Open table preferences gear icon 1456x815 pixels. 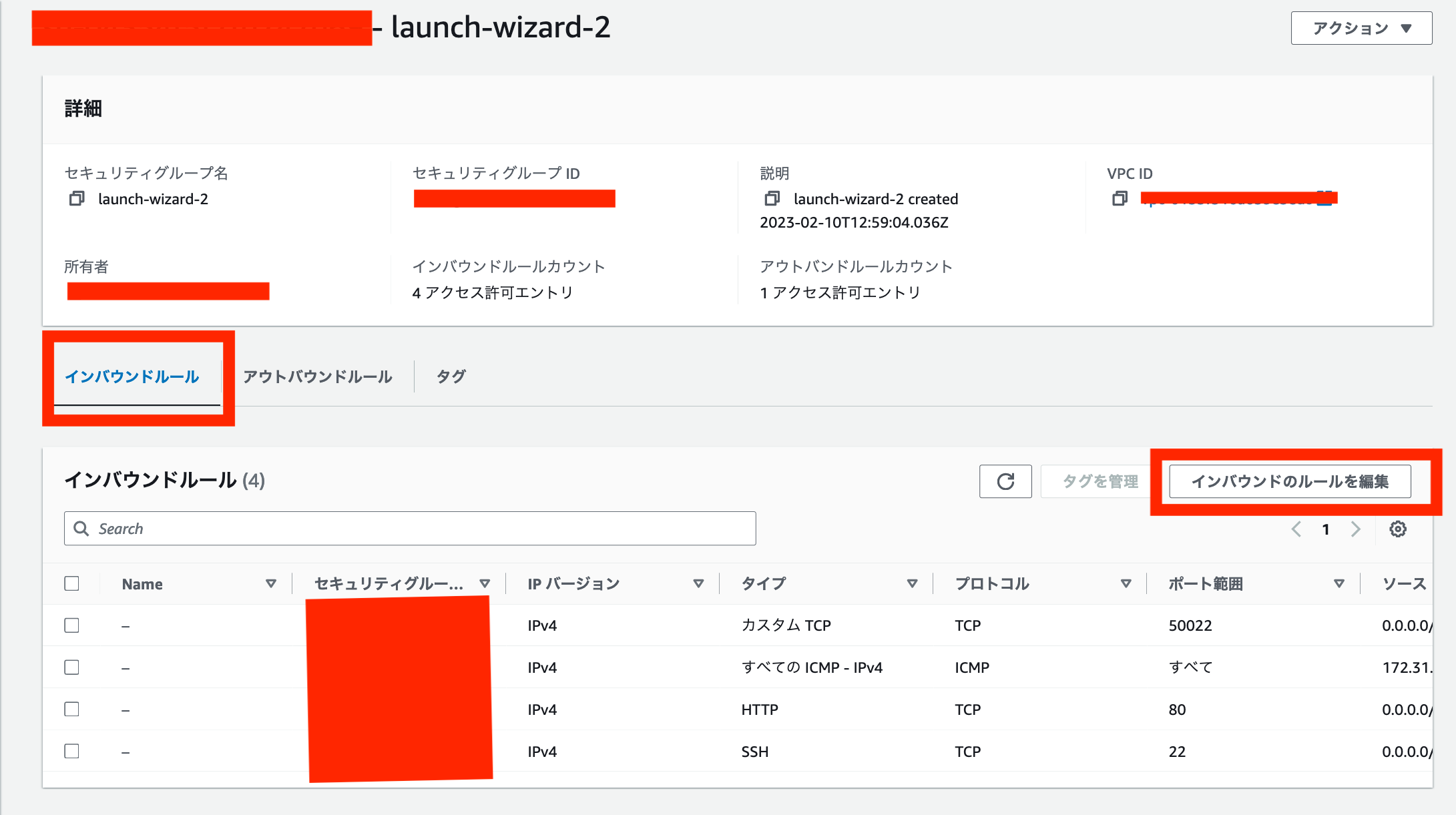pyautogui.click(x=1398, y=529)
